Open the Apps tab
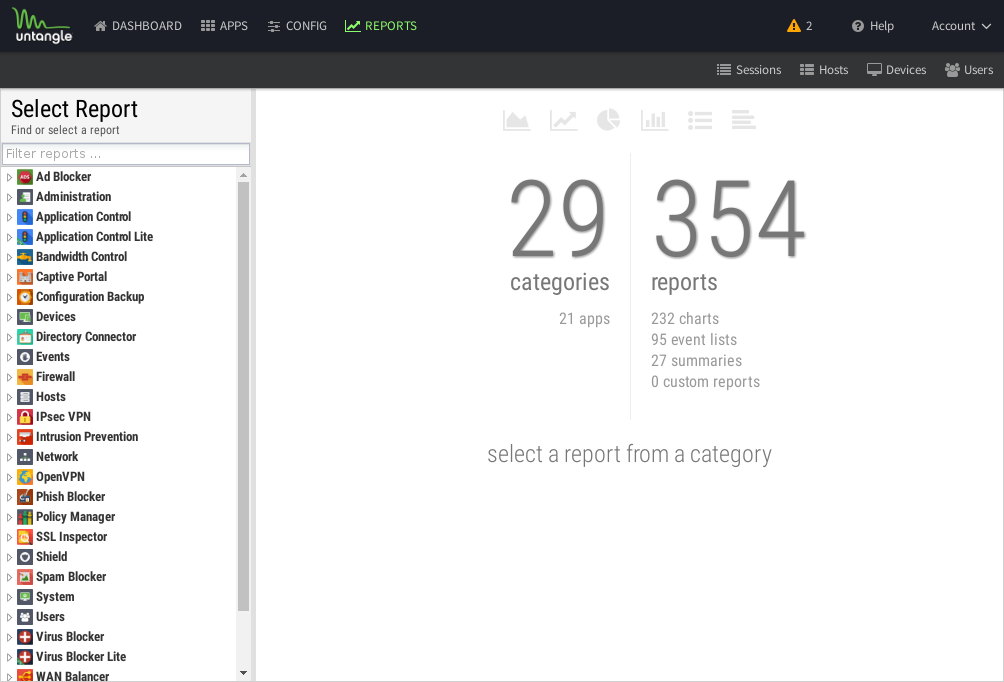The image size is (1004, 682). 224,26
